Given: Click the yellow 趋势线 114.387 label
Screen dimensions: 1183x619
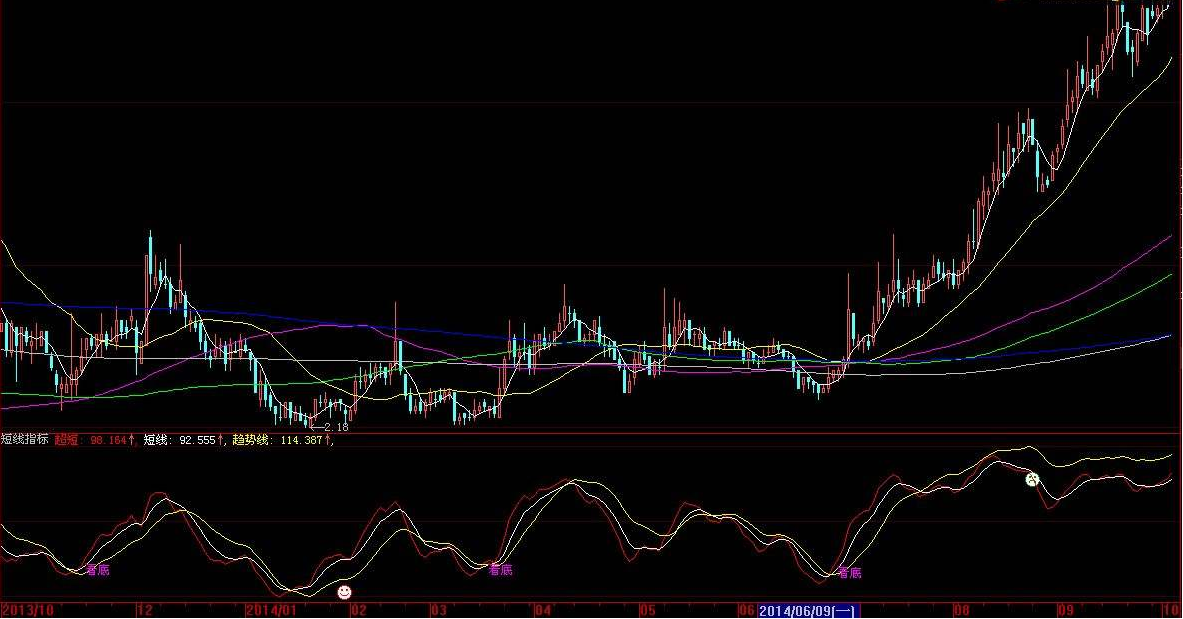Looking at the screenshot, I should (282, 439).
